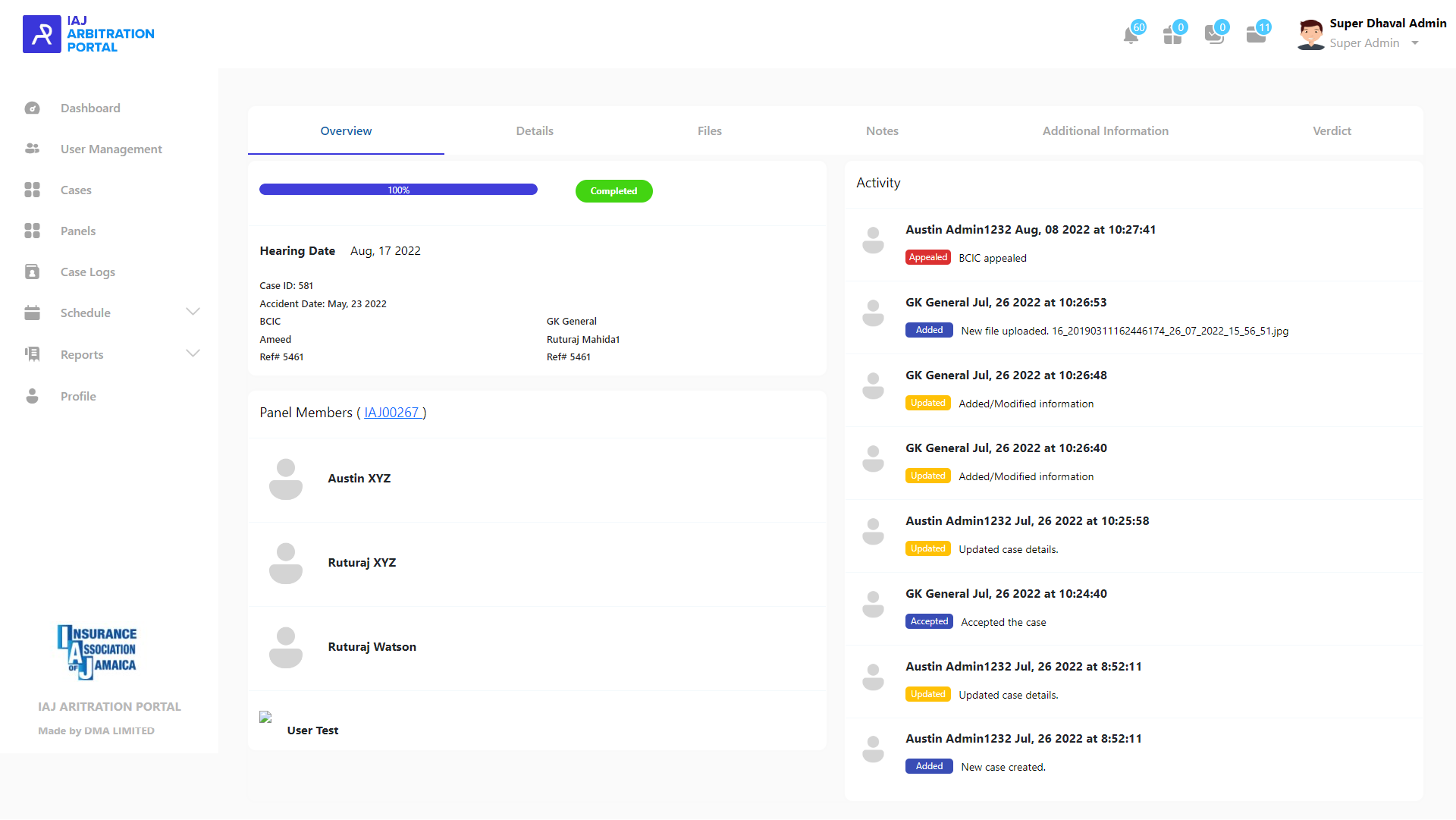Select the Austin XYZ panel member avatar

286,479
